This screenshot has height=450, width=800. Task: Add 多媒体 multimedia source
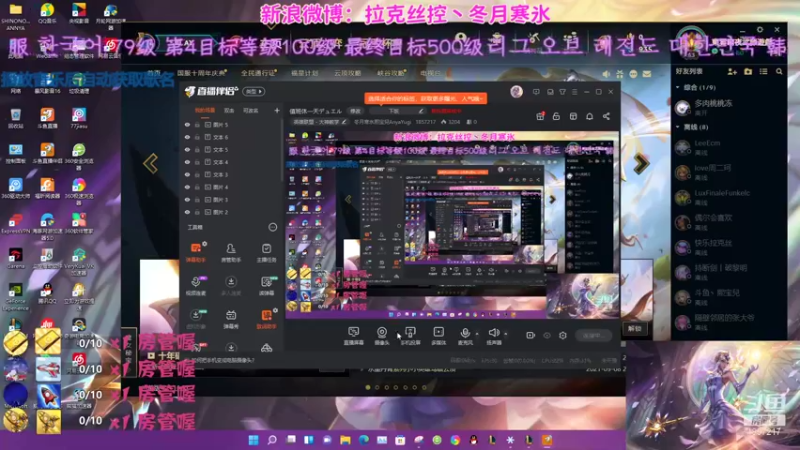tap(438, 336)
